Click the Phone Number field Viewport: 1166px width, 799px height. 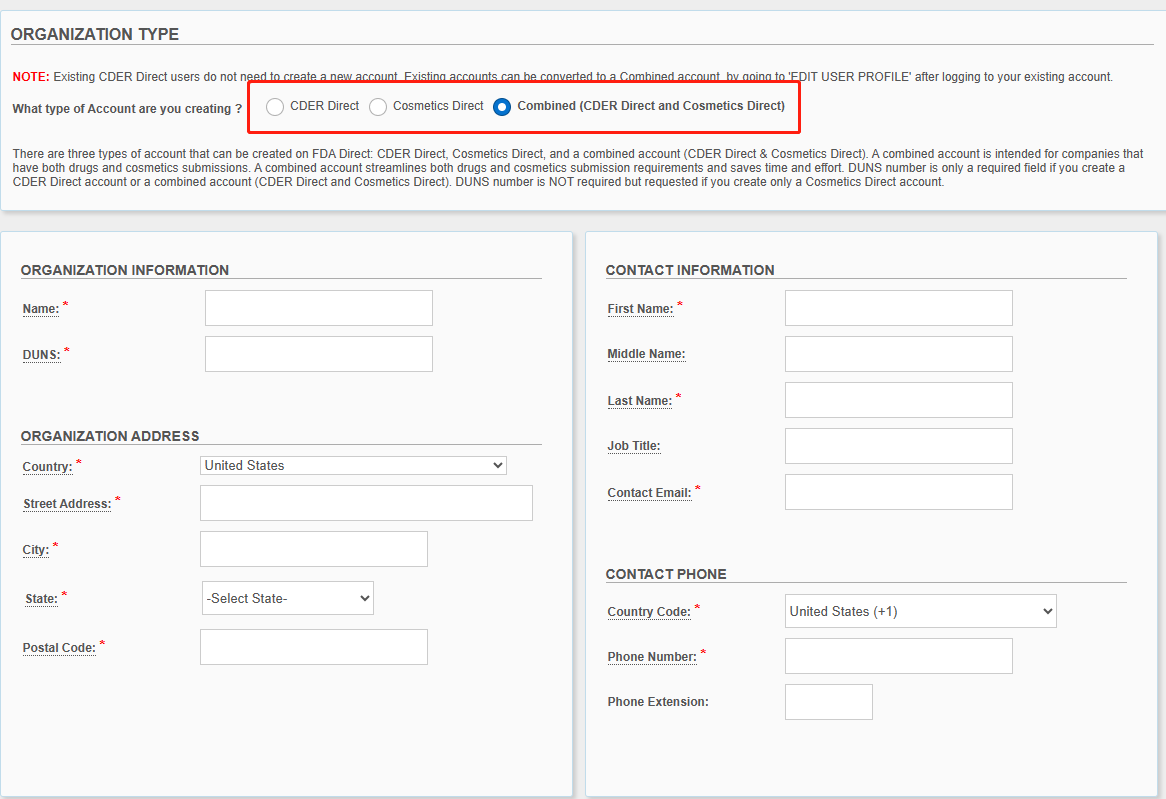pyautogui.click(x=898, y=656)
